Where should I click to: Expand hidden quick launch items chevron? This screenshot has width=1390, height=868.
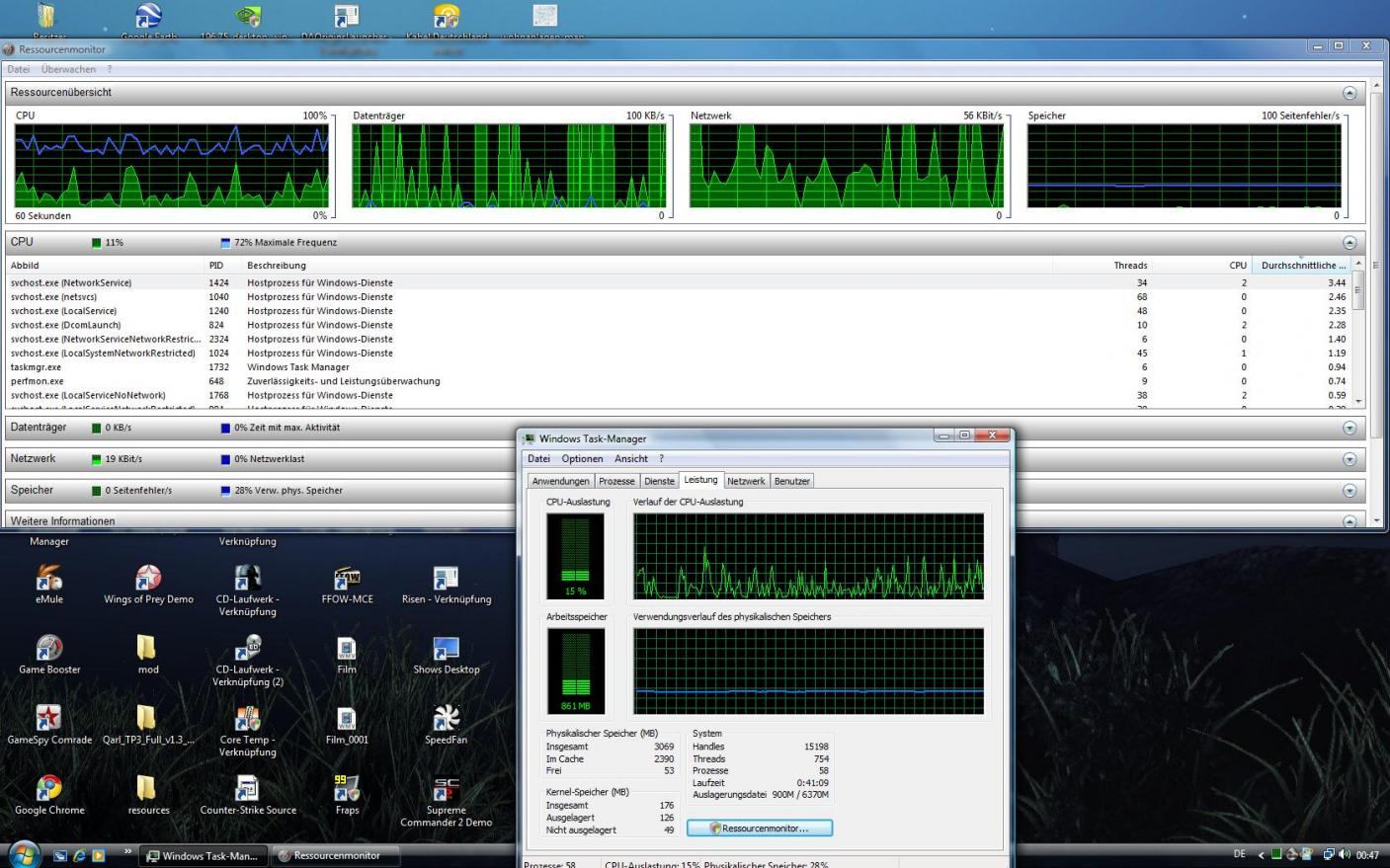point(127,851)
